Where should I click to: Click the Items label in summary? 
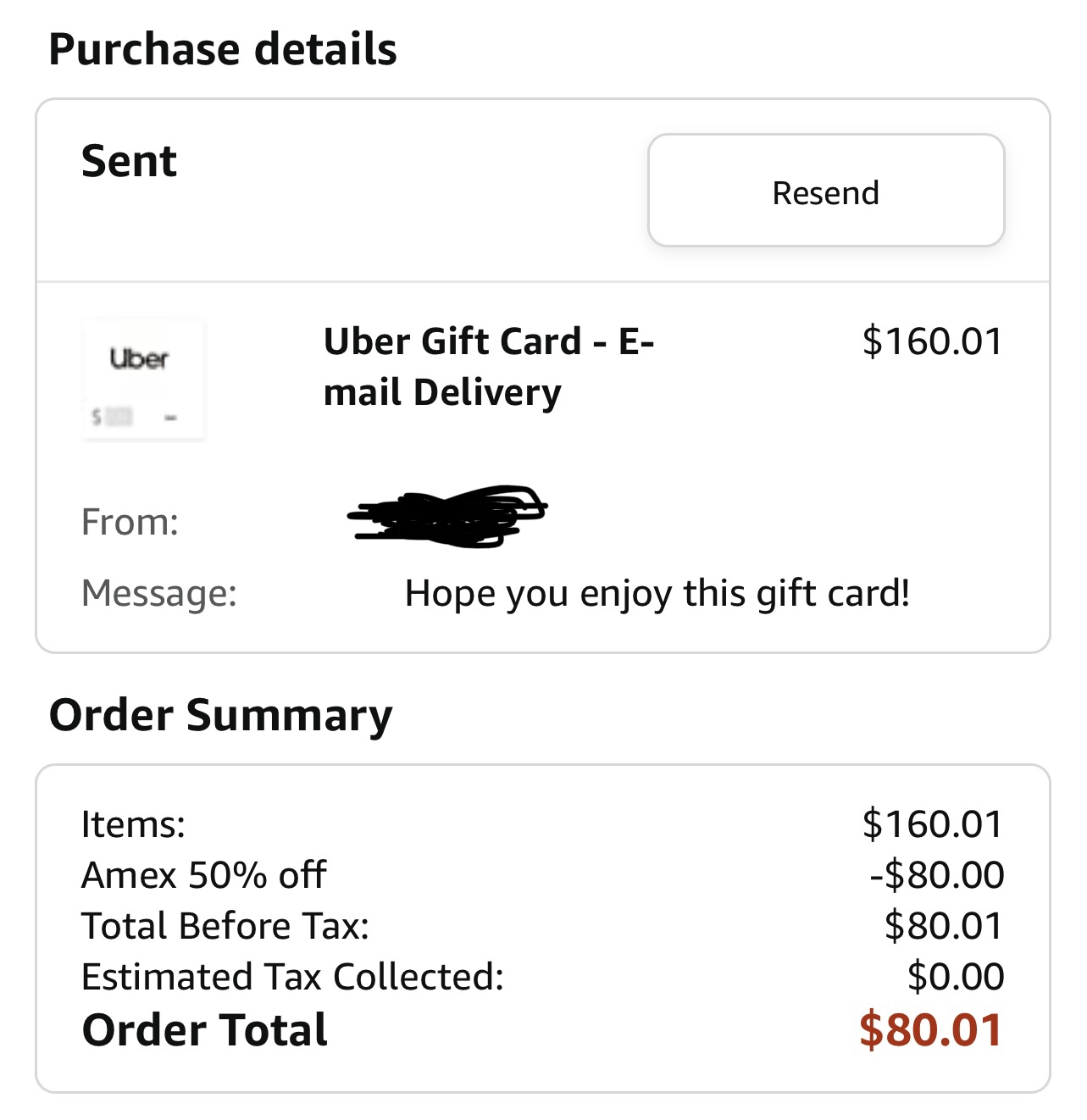[133, 823]
